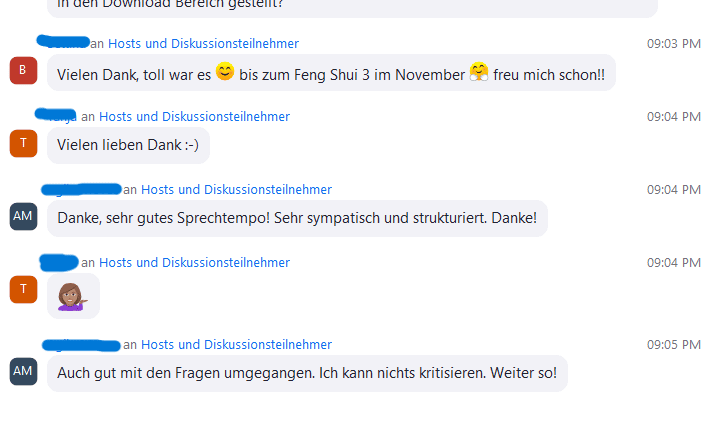Click the AM avatar beside the 'Weiter so!' message

[x=23, y=371]
